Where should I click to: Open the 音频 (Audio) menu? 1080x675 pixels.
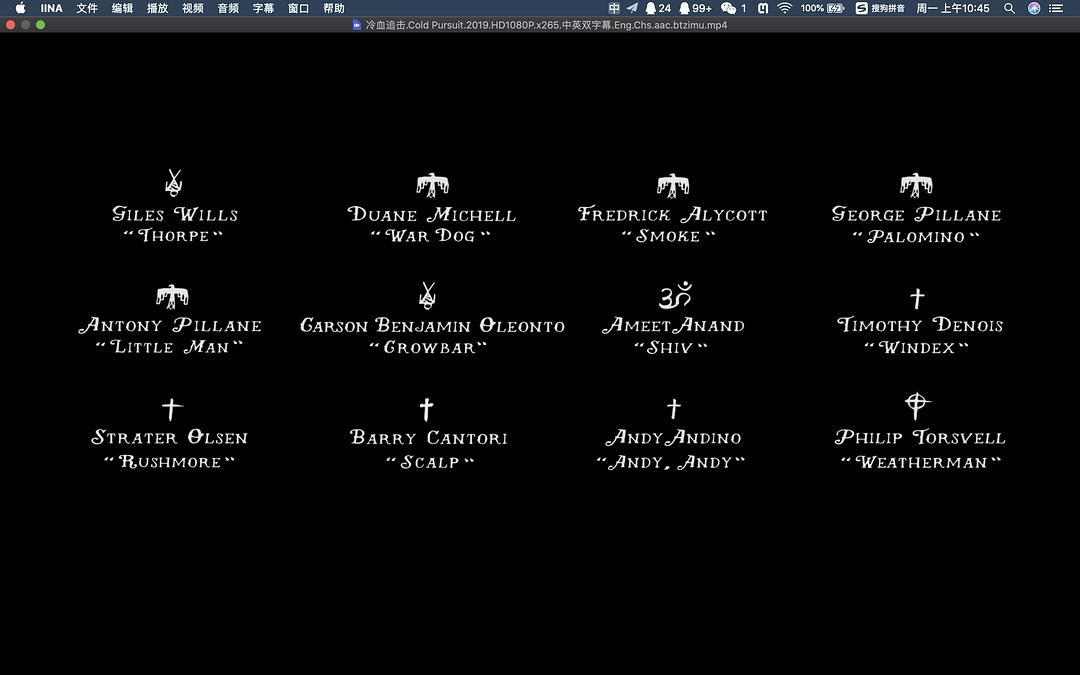tap(228, 8)
